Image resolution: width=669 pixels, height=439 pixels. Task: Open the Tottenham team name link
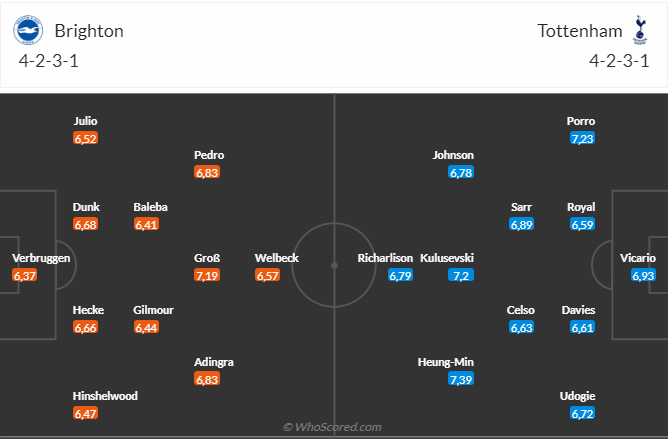point(579,31)
